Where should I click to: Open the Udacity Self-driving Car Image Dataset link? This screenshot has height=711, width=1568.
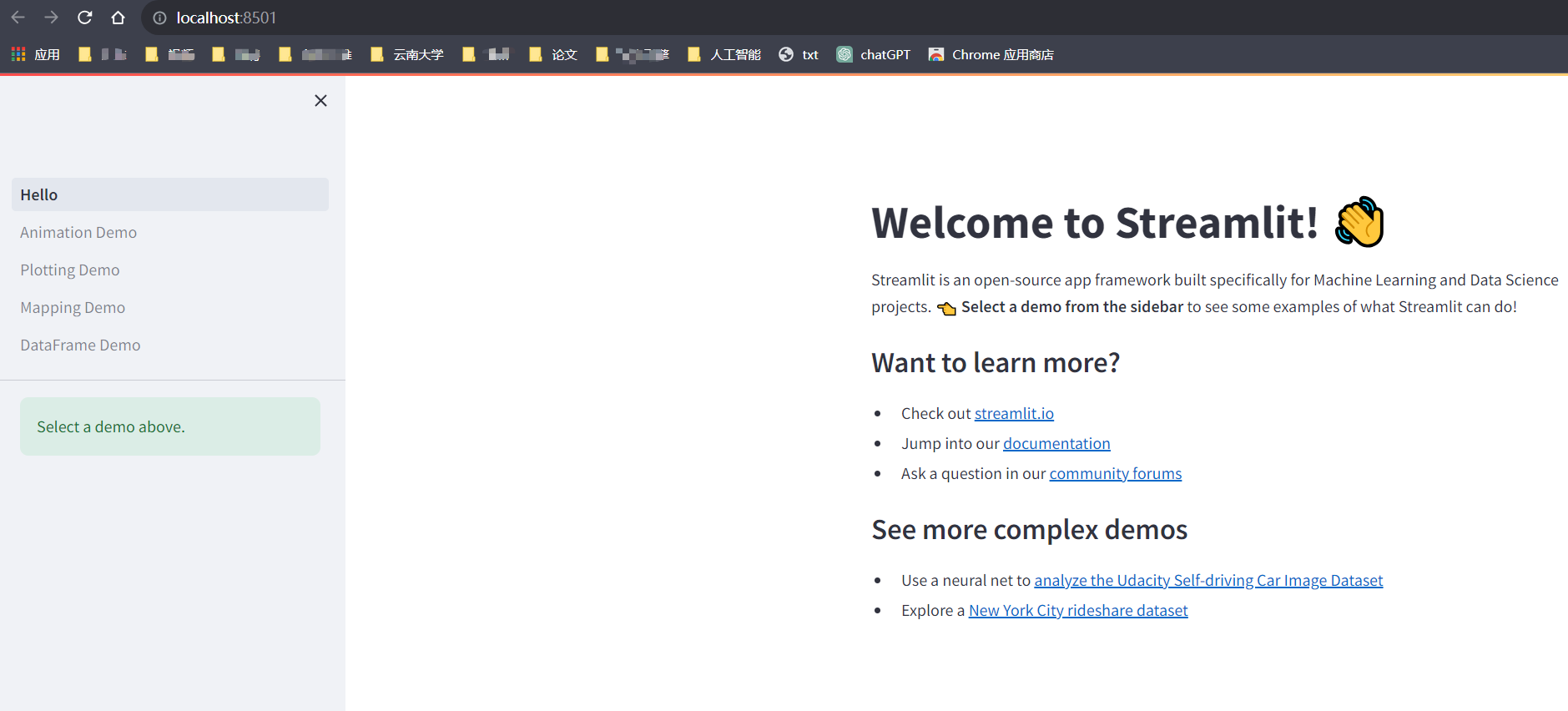1208,580
